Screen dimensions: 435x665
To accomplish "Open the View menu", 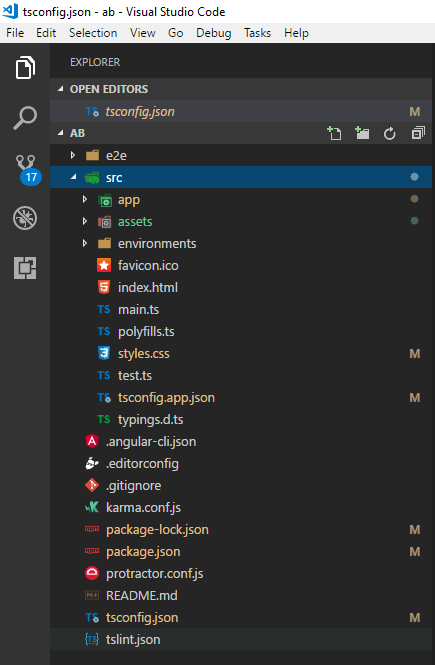I will 142,33.
